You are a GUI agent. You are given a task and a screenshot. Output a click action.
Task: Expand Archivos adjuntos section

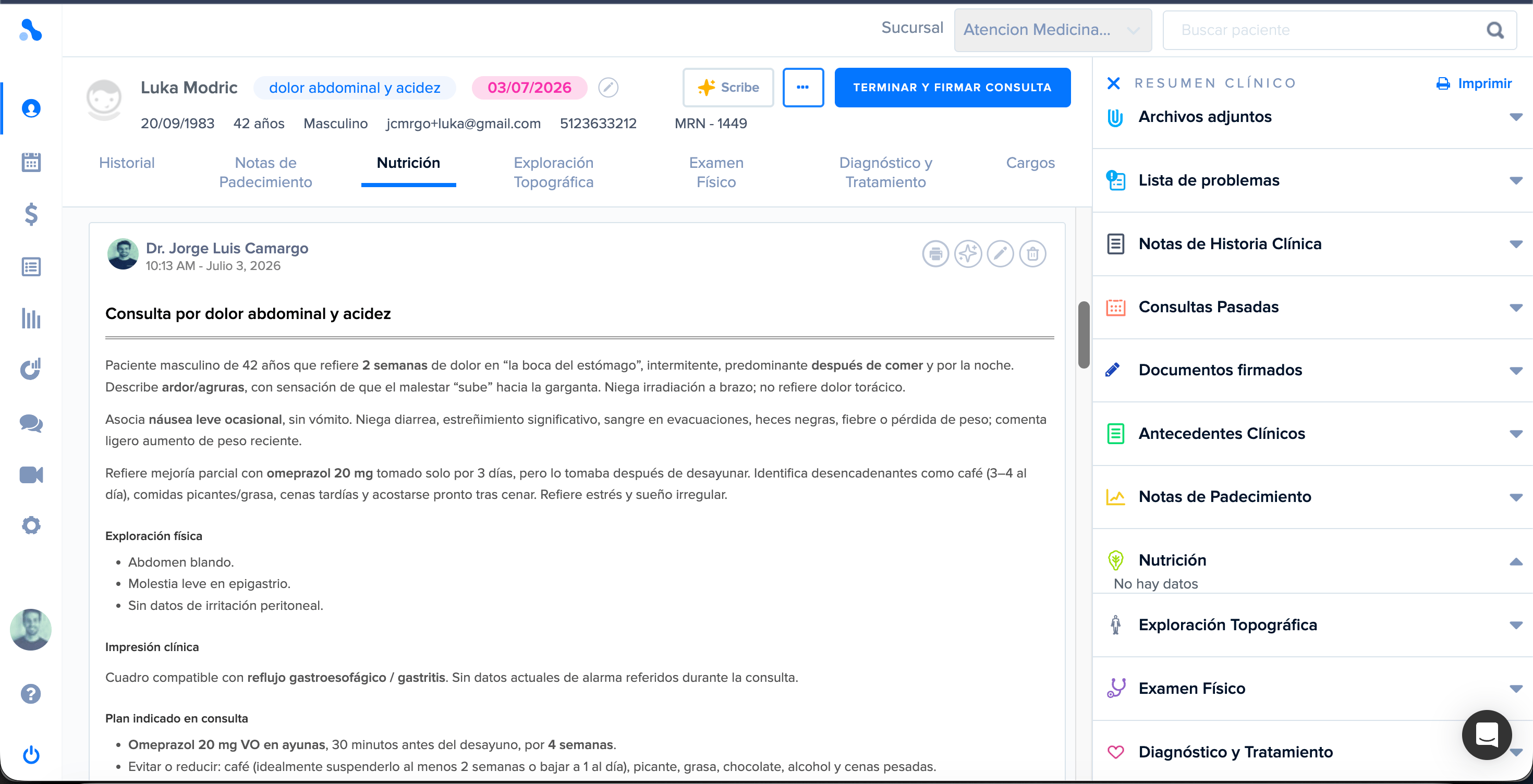click(x=1516, y=117)
